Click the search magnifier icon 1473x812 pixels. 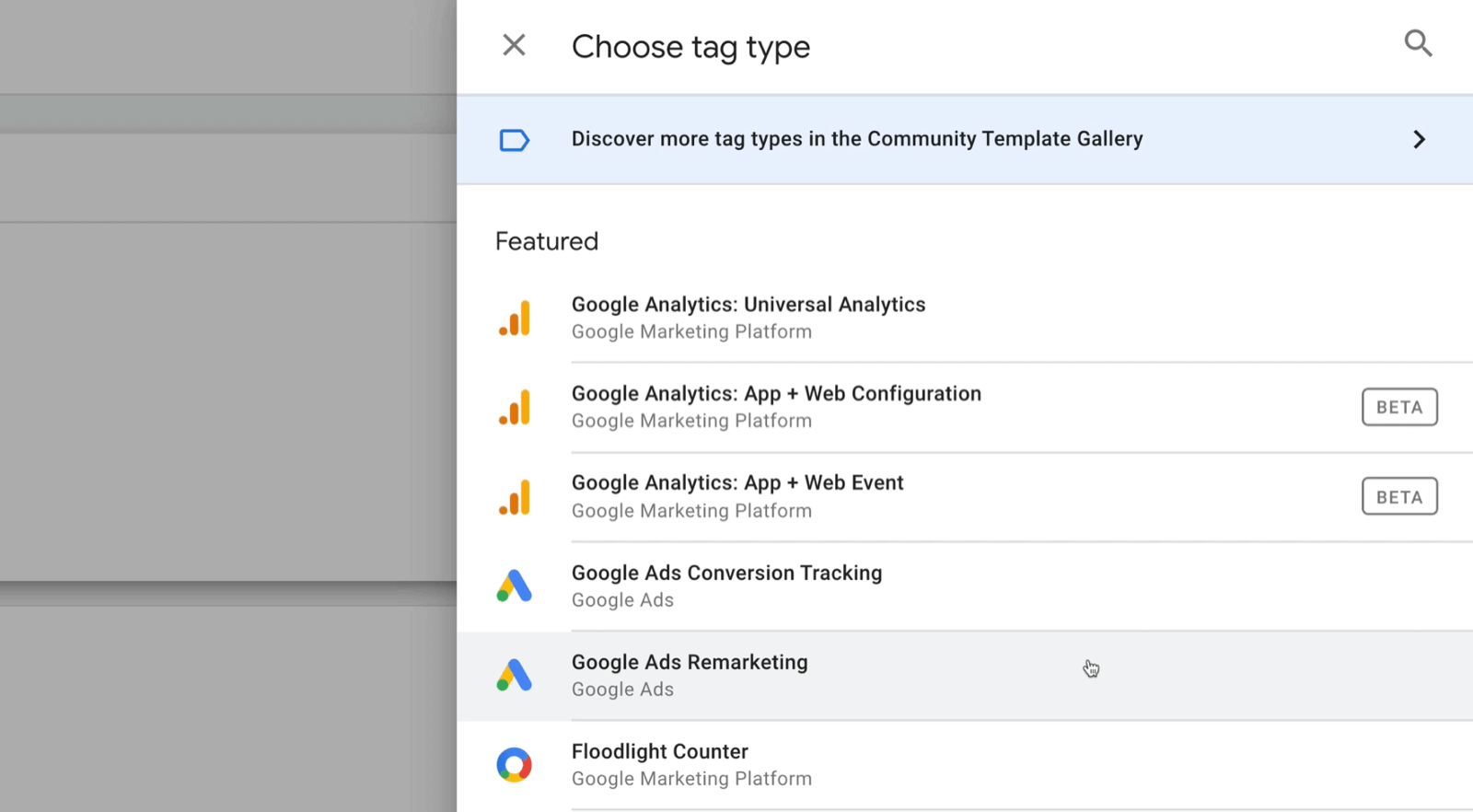point(1418,43)
